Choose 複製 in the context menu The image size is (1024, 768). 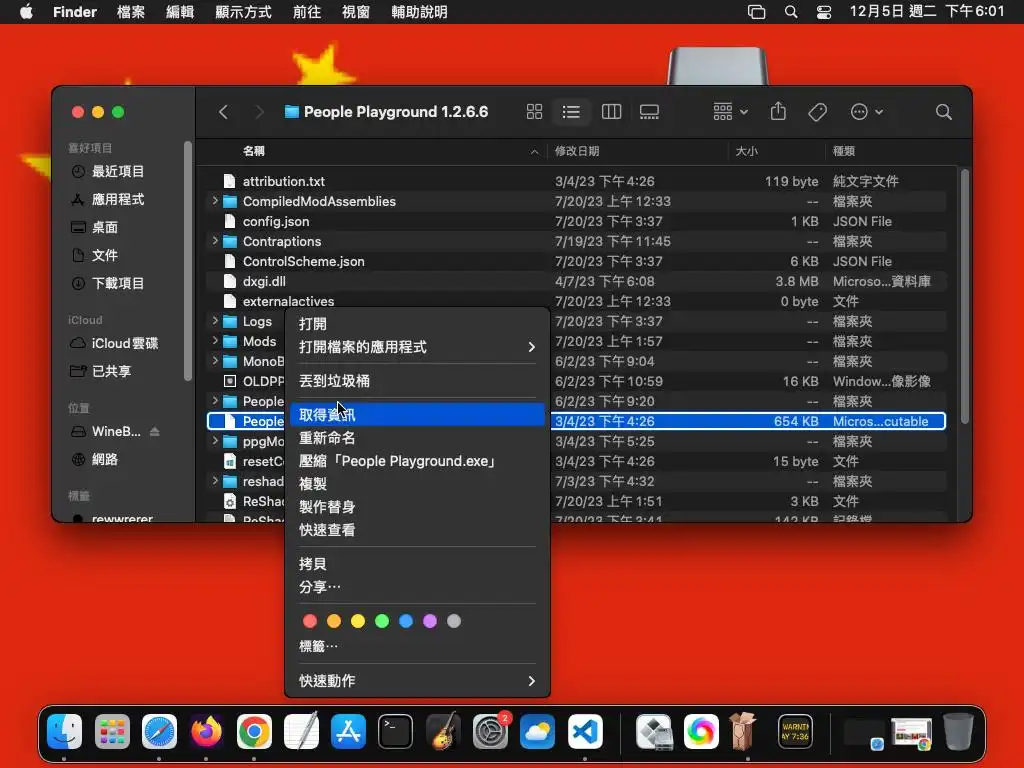pyautogui.click(x=417, y=483)
